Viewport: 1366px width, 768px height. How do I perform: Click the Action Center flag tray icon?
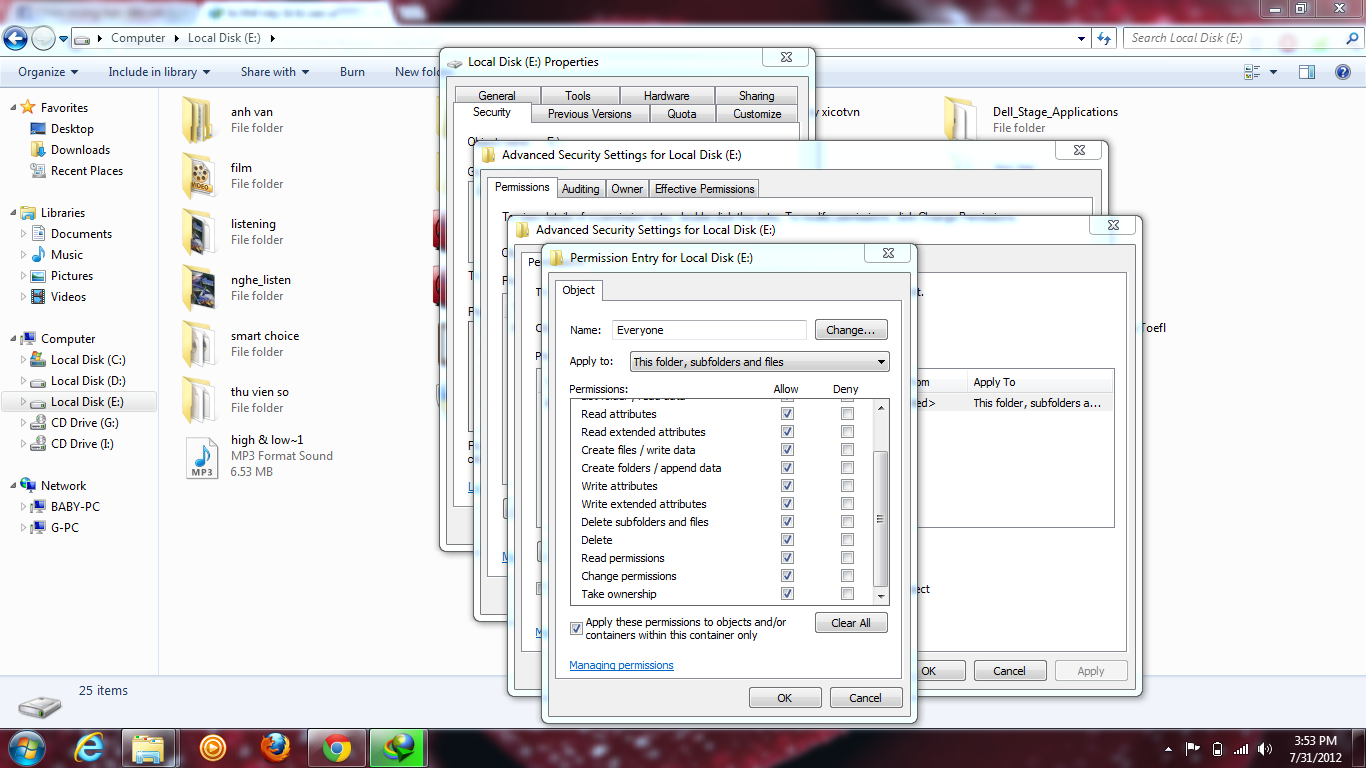(x=1193, y=748)
